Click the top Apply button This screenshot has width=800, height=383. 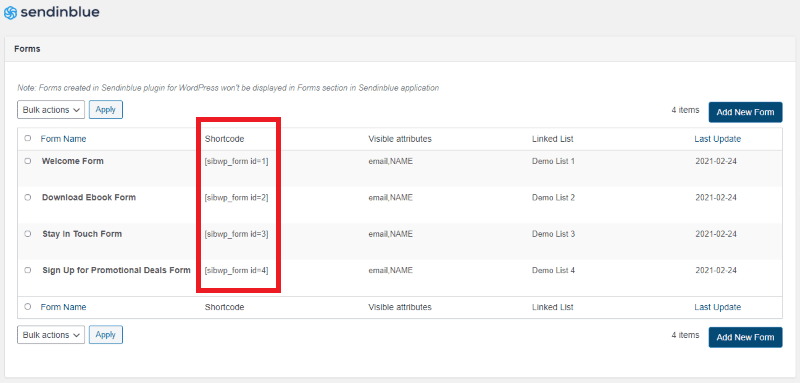[x=106, y=109]
